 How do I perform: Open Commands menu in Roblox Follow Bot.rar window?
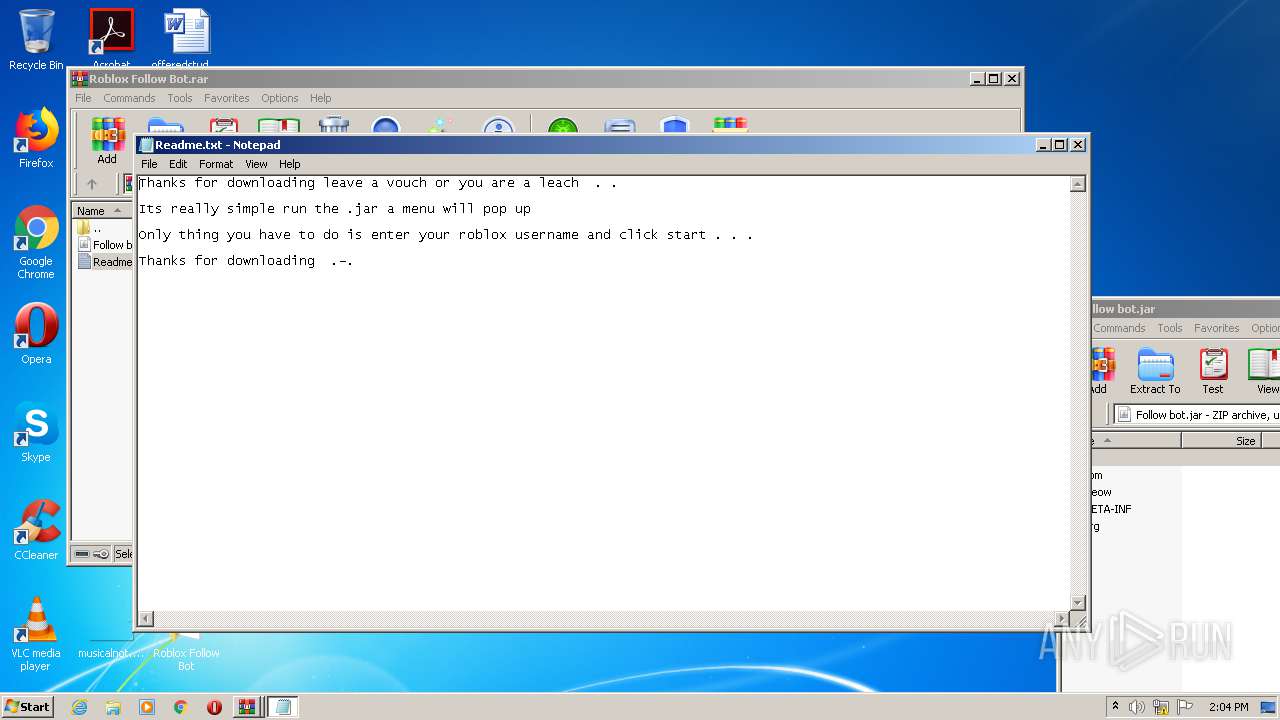point(129,98)
